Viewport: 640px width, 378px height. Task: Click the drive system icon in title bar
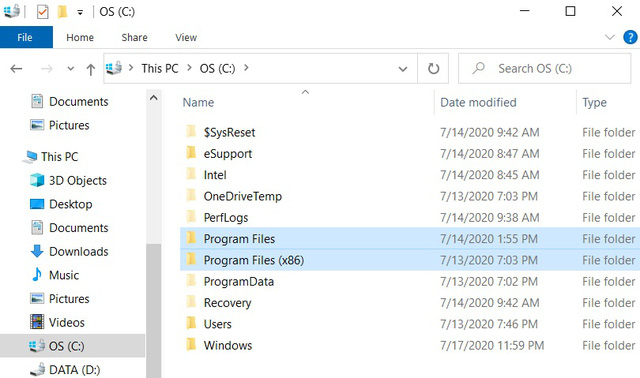[x=11, y=11]
